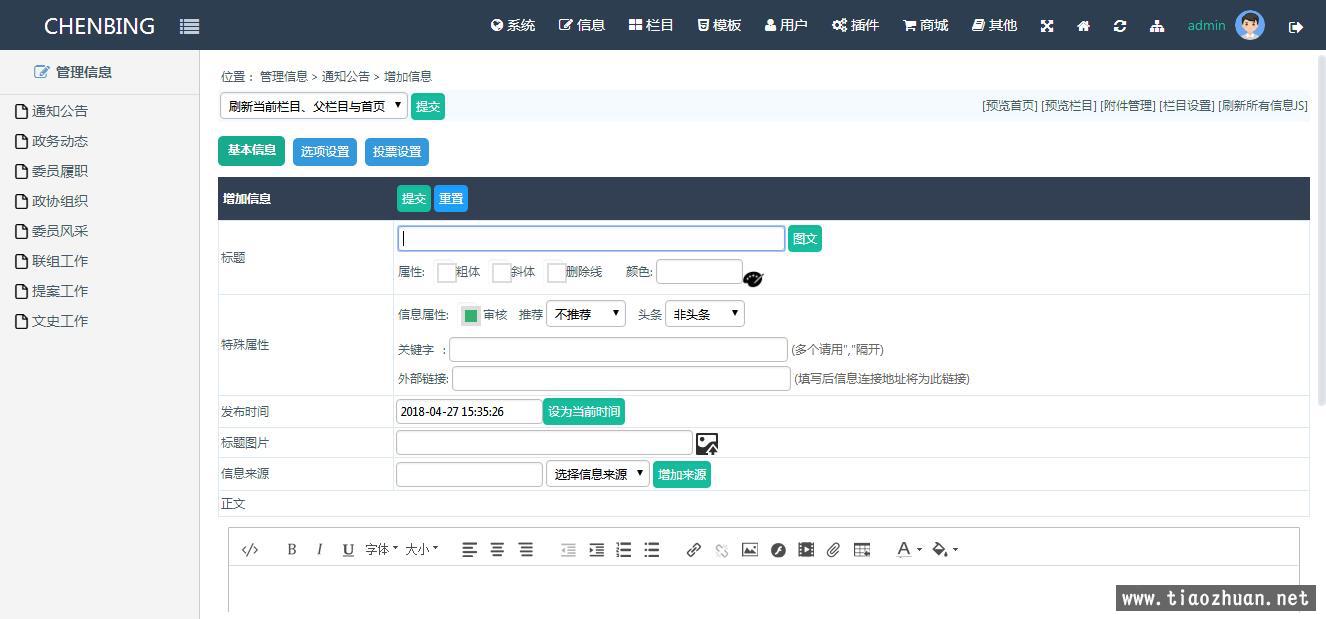Toggle source code view in editor
Viewport: 1326px width, 619px height.
click(x=250, y=549)
